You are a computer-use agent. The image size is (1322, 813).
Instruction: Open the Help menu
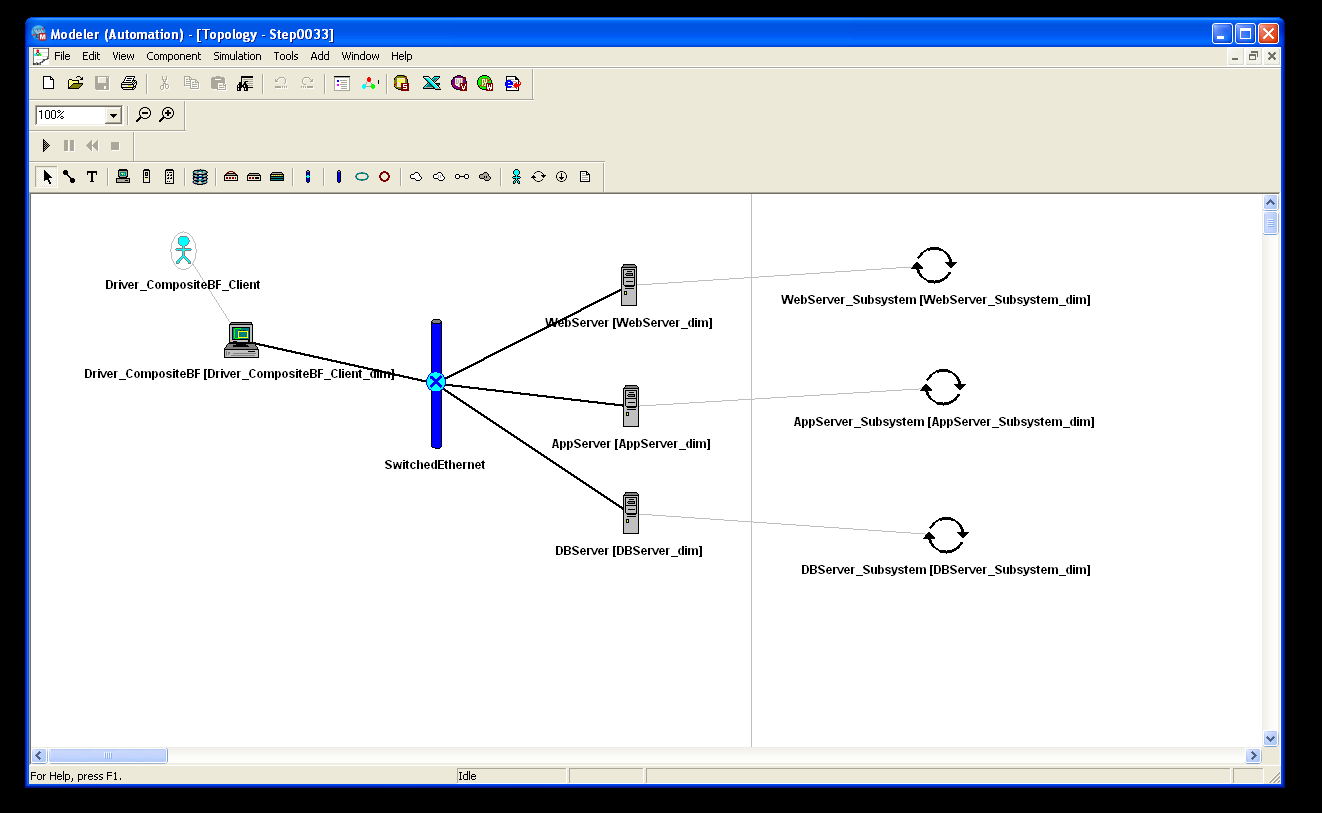(x=402, y=56)
